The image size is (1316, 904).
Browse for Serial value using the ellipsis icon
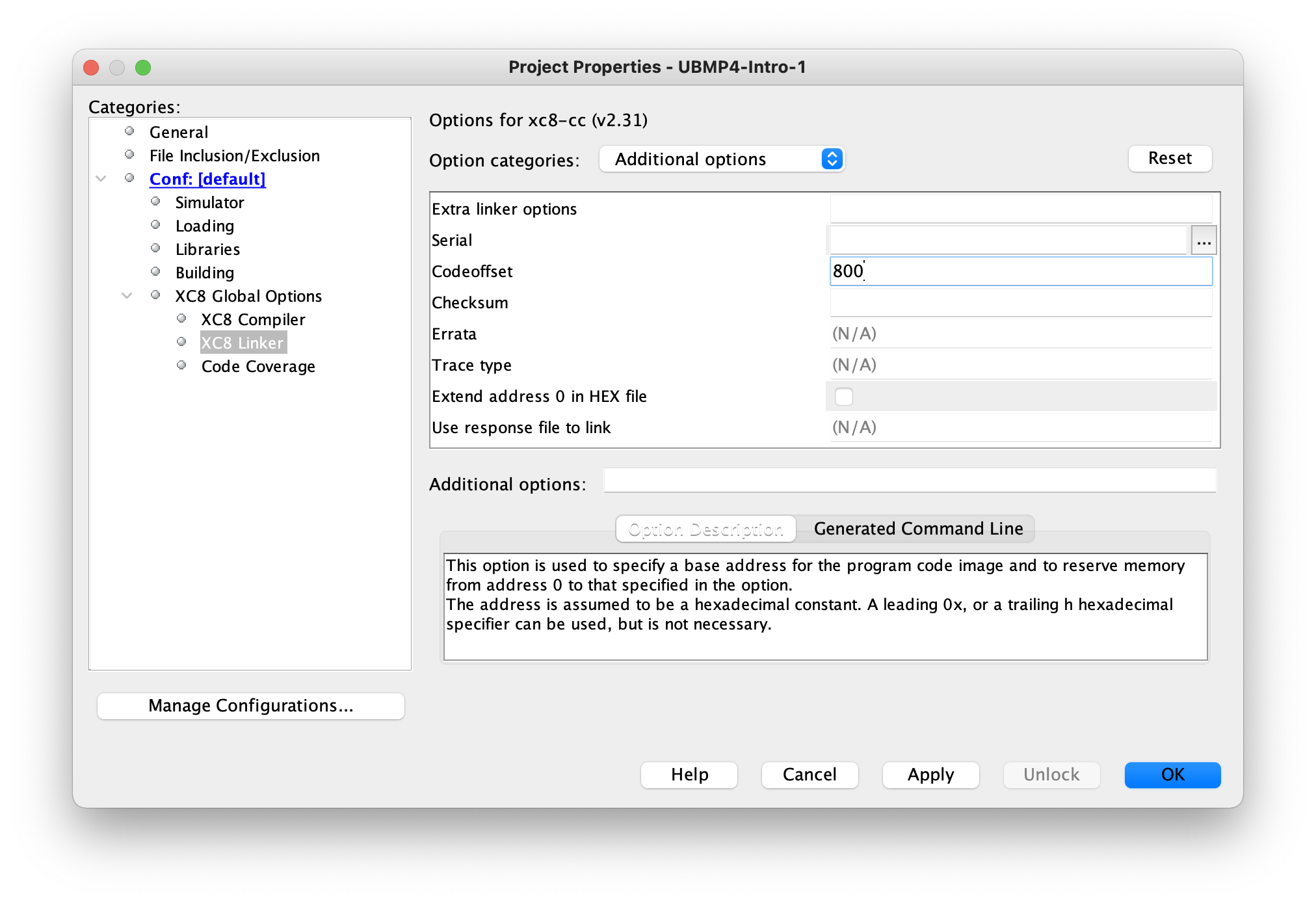pos(1204,240)
